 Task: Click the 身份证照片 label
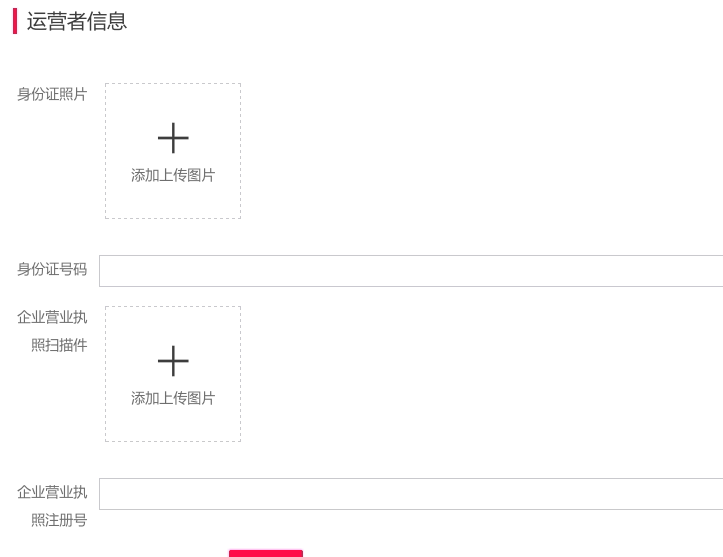tap(52, 94)
